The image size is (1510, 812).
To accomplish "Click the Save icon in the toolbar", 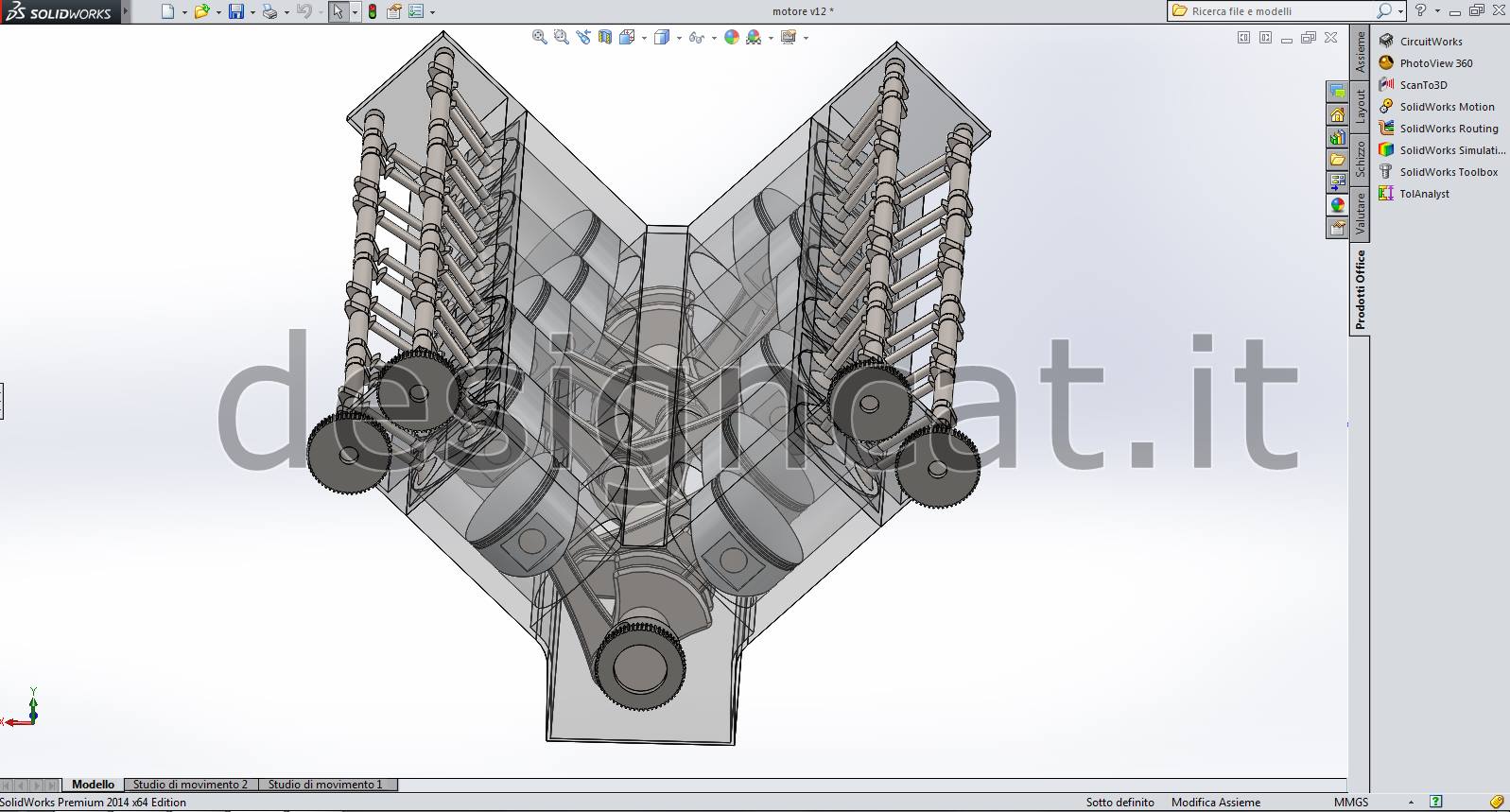I will pyautogui.click(x=235, y=11).
